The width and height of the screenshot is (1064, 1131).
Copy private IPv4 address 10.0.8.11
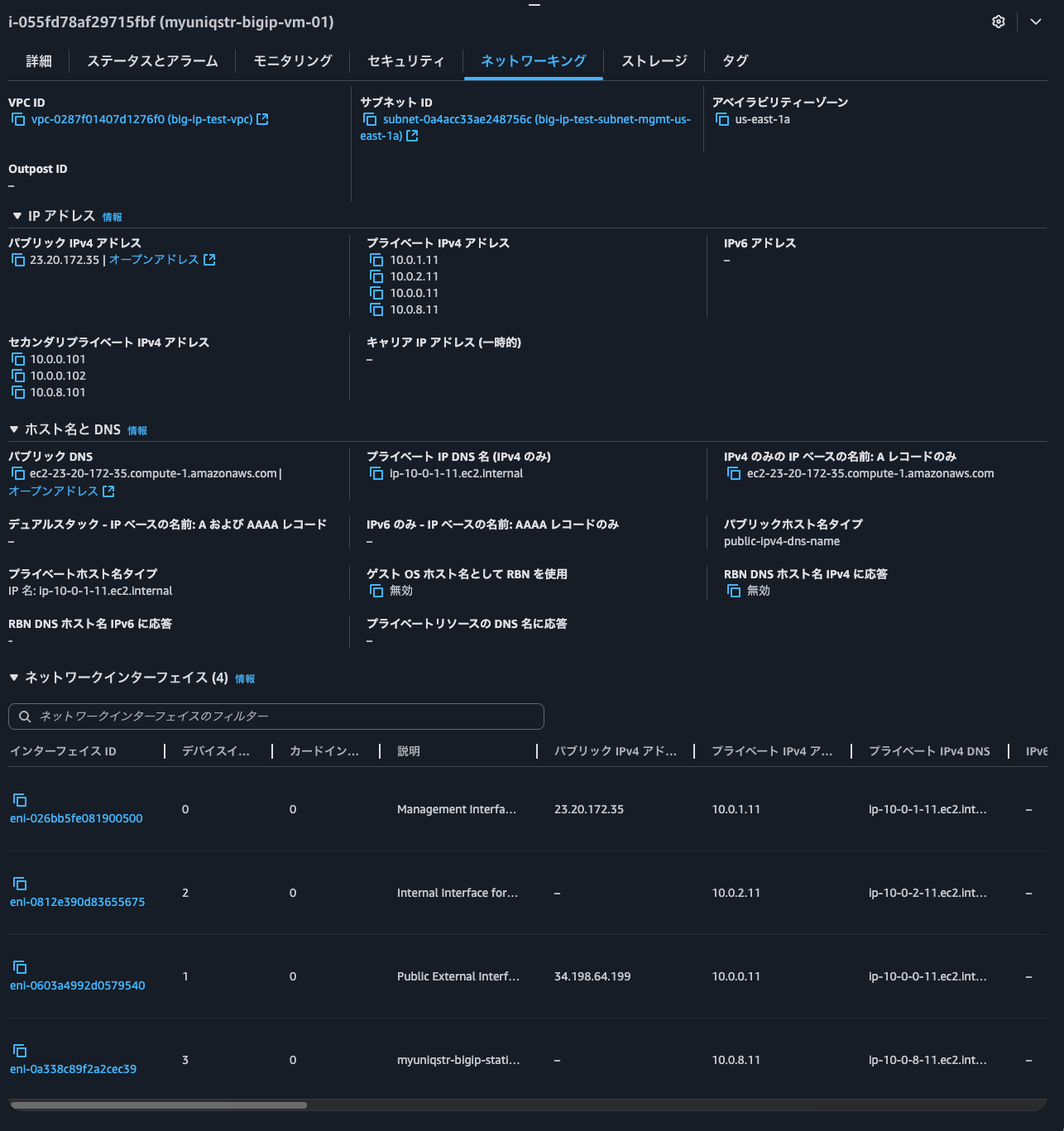tap(376, 309)
